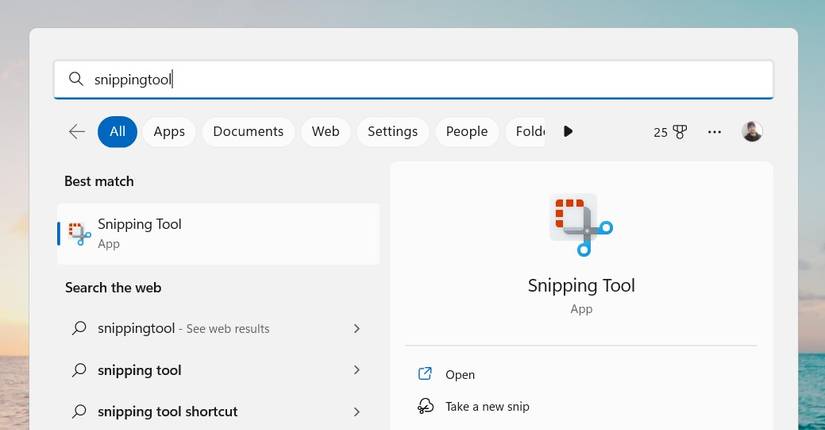Open the Snipping Tool best match result
Image resolution: width=825 pixels, height=430 pixels.
click(x=218, y=234)
